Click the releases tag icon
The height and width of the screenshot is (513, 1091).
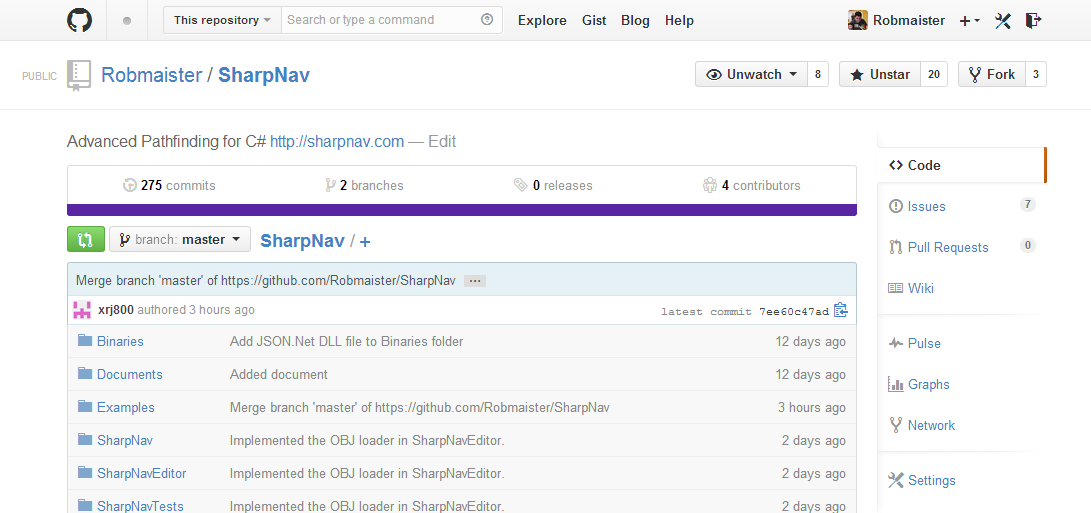[x=520, y=185]
